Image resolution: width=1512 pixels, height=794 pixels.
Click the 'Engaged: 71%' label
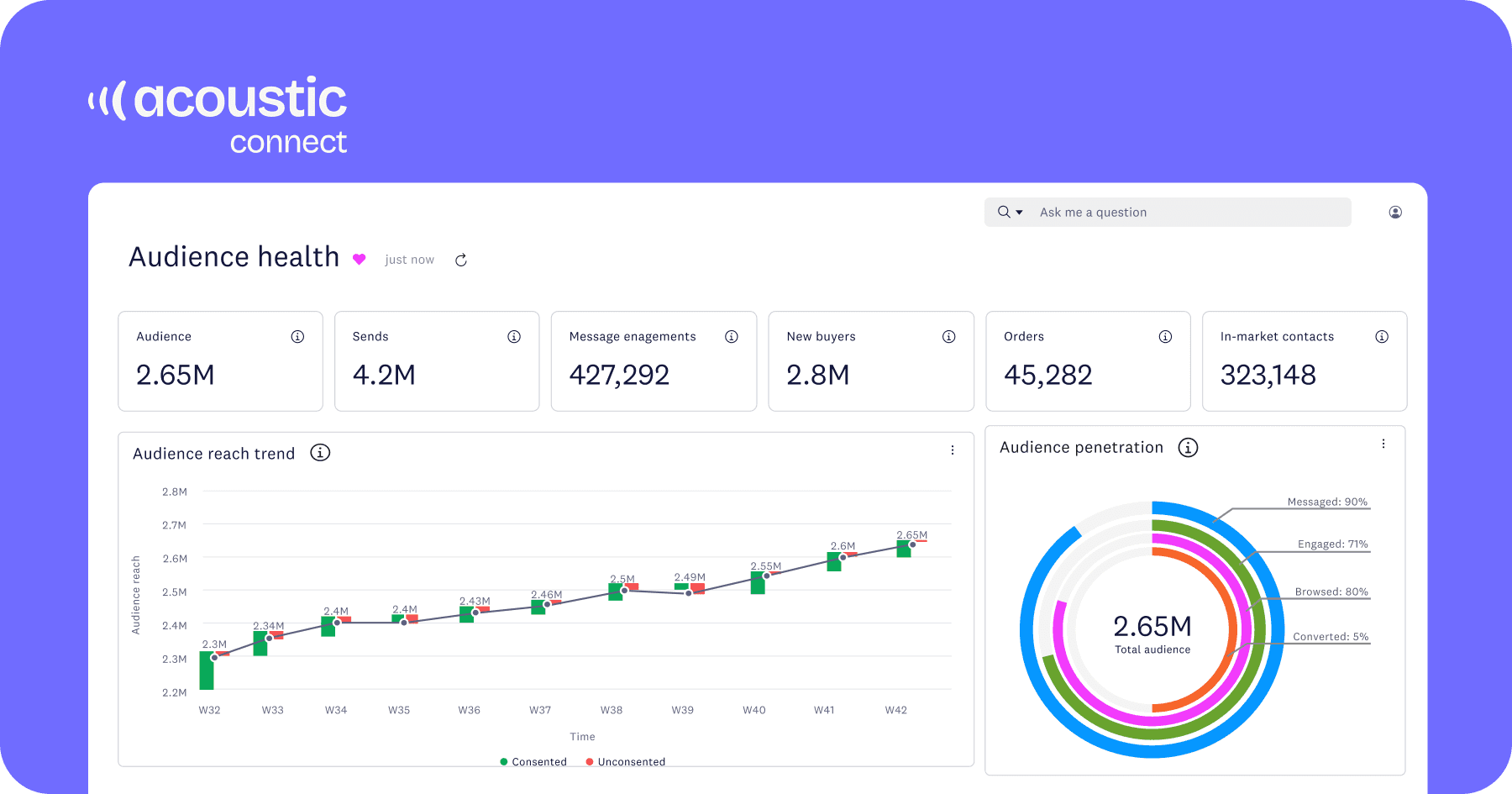(x=1332, y=544)
